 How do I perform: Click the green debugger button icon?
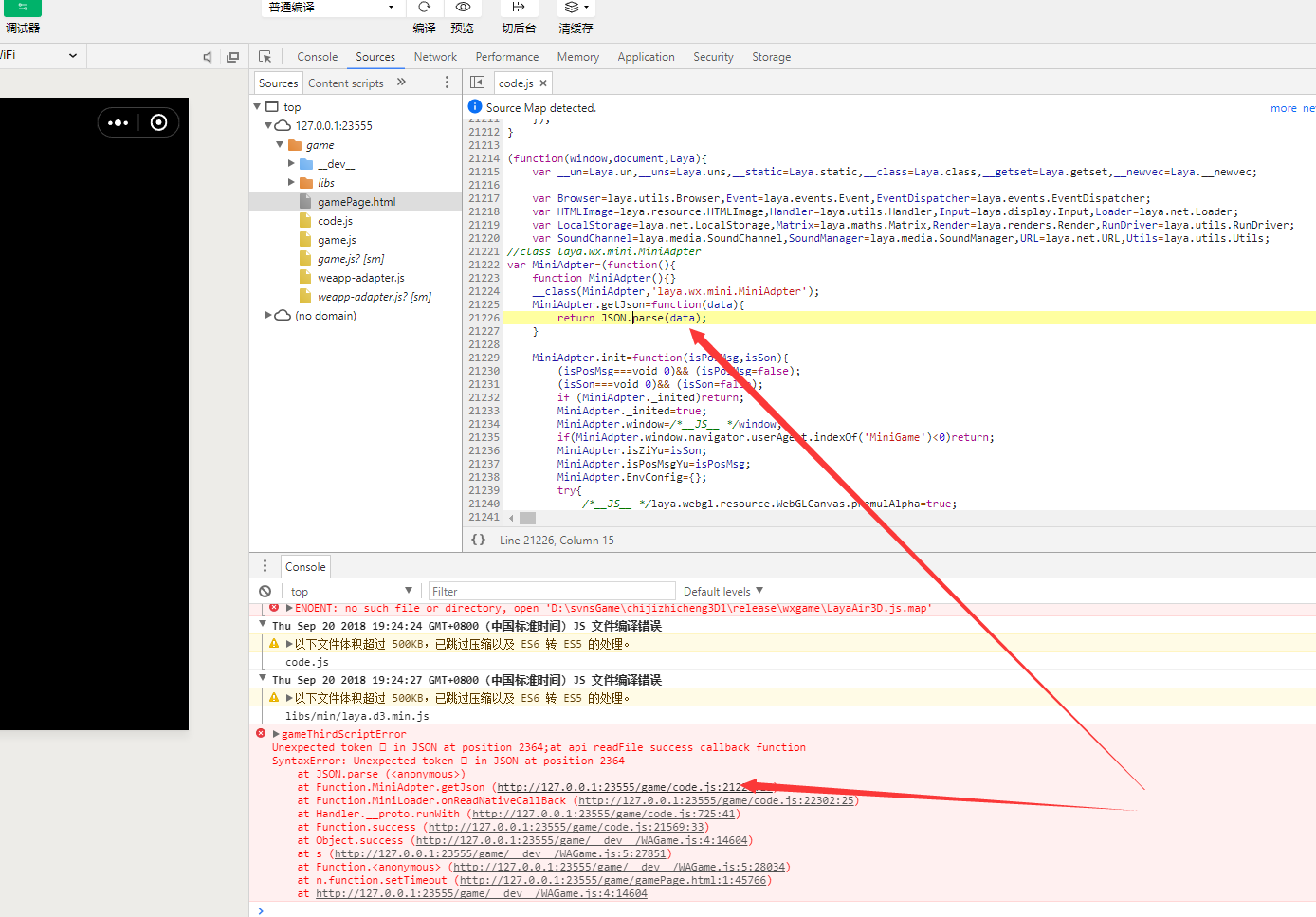[x=23, y=7]
